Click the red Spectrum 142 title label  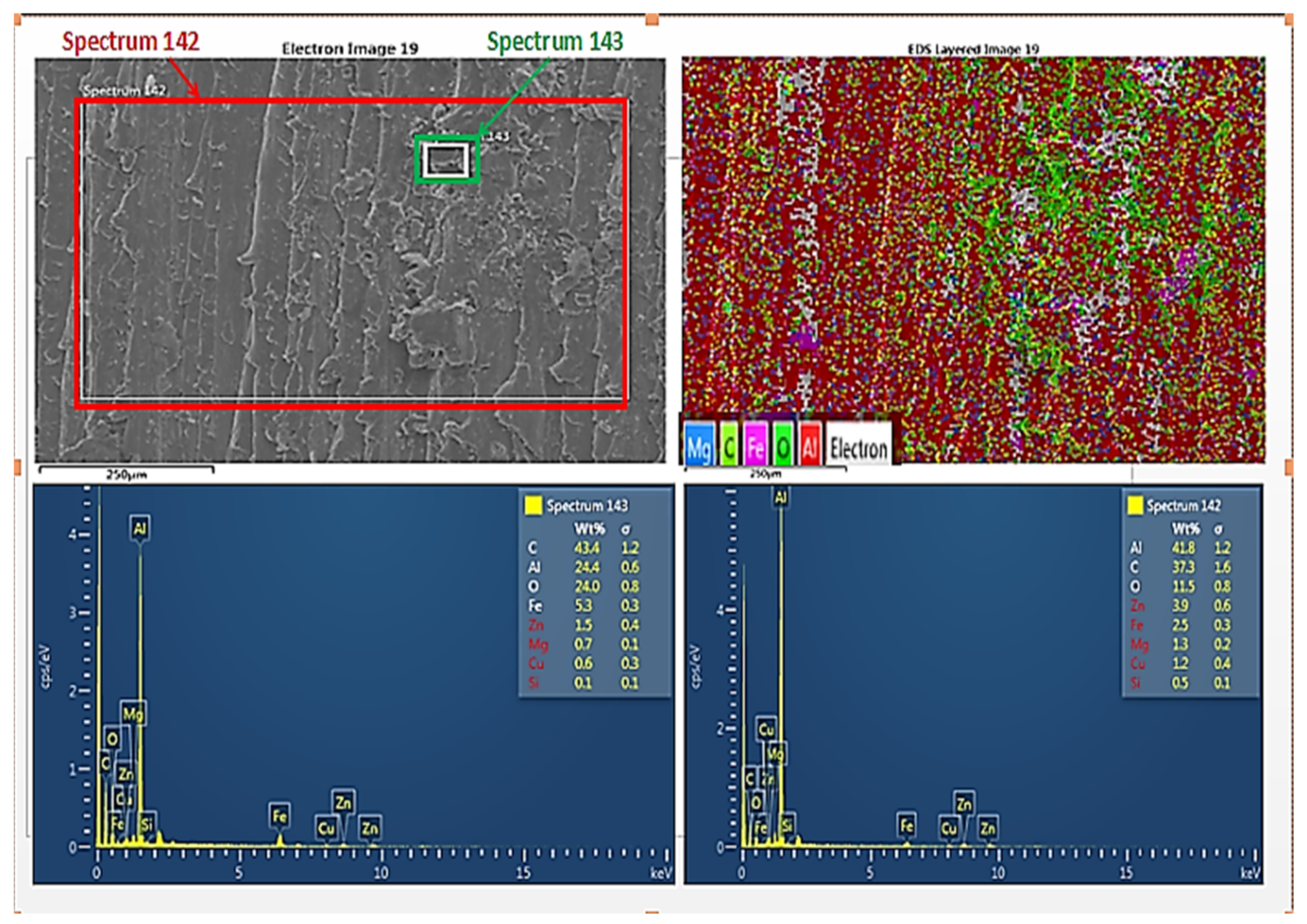[x=131, y=41]
